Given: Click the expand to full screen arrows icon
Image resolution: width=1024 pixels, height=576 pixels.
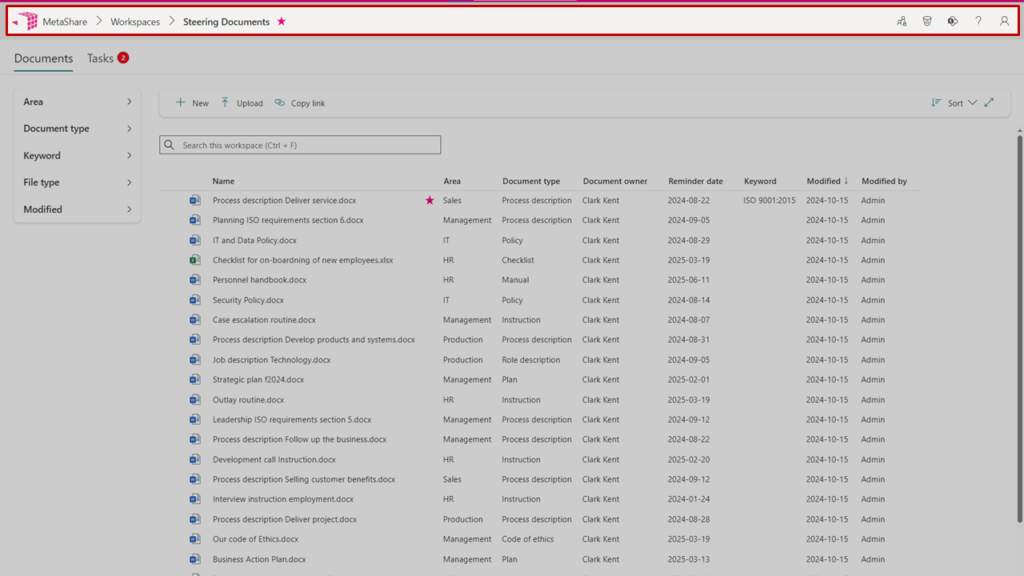Looking at the screenshot, I should (989, 102).
